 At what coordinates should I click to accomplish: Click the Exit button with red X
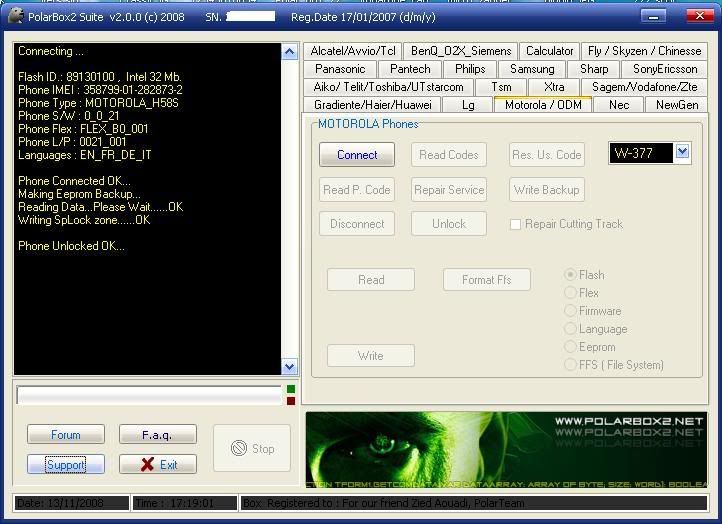pyautogui.click(x=158, y=465)
